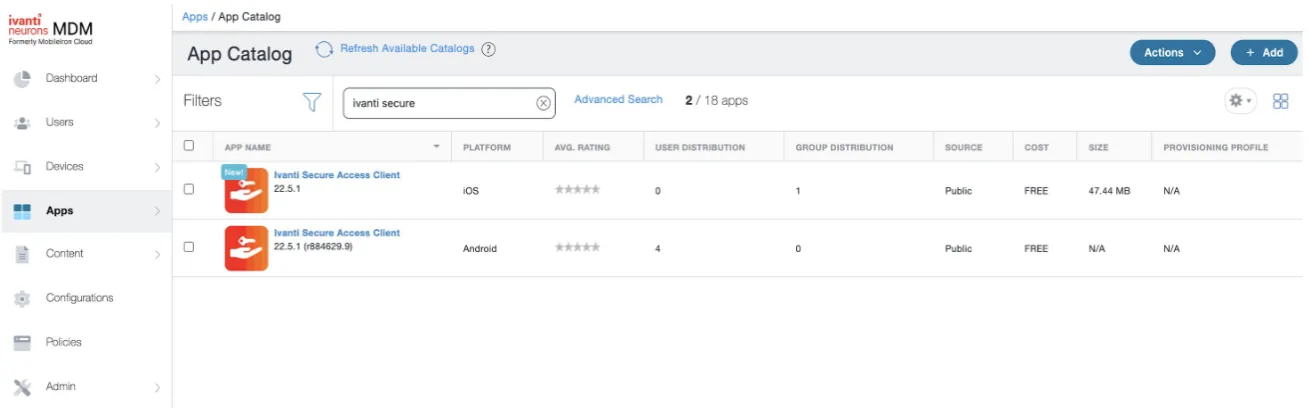Image resolution: width=1308 pixels, height=408 pixels.
Task: Click the Group Distribution column header
Action: click(844, 147)
